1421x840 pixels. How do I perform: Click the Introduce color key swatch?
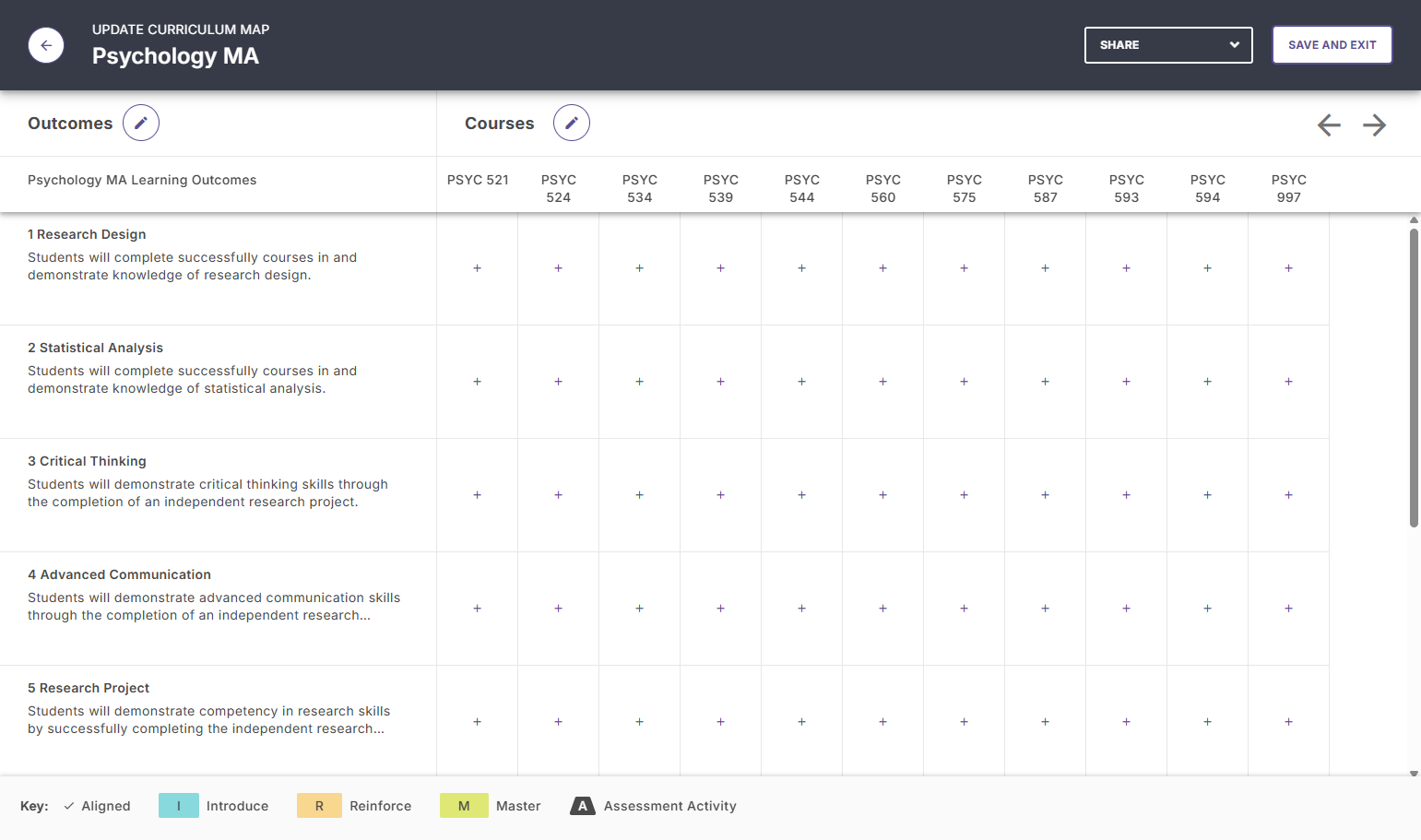click(179, 806)
